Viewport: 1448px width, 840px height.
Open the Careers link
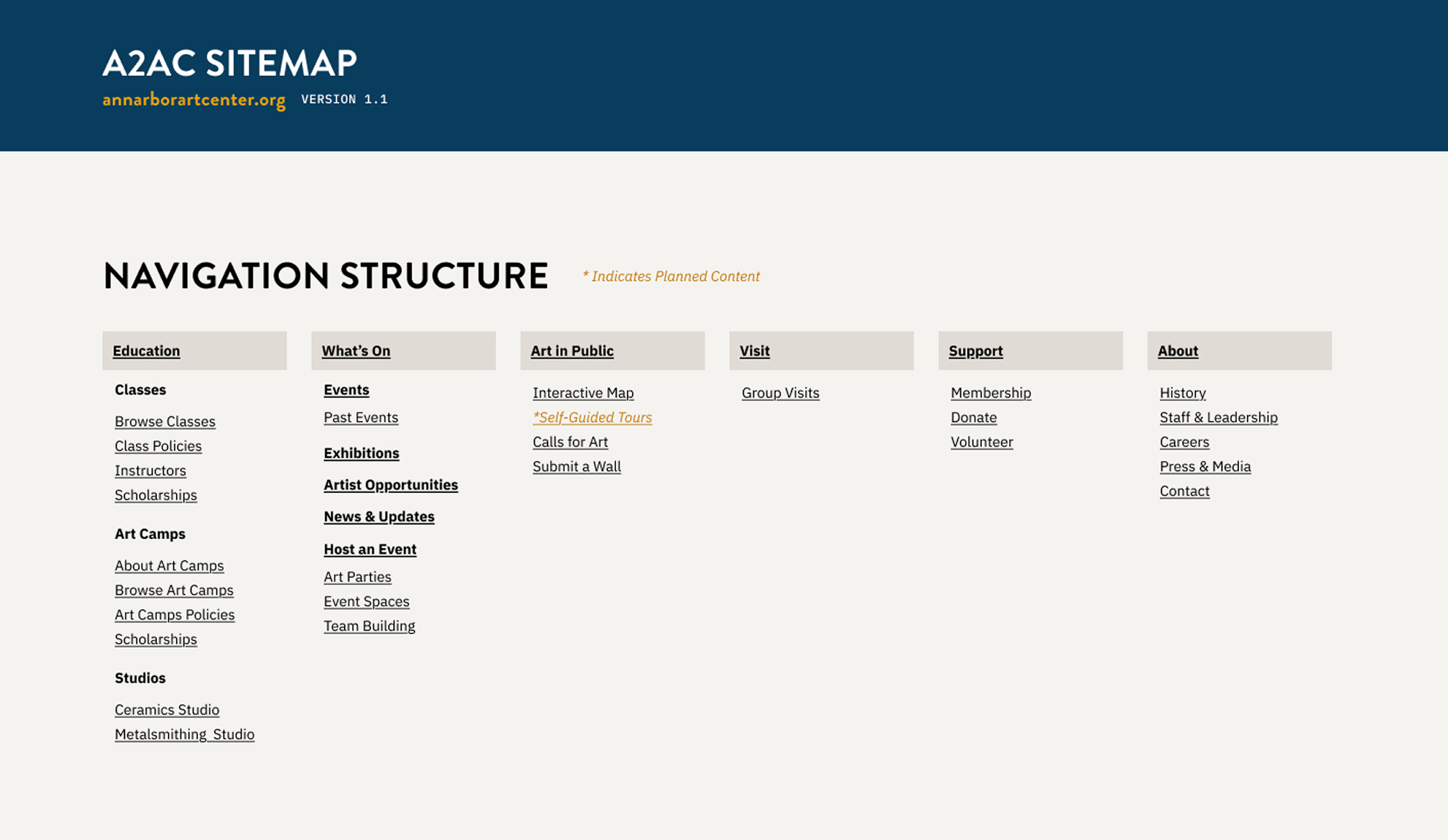point(1184,442)
